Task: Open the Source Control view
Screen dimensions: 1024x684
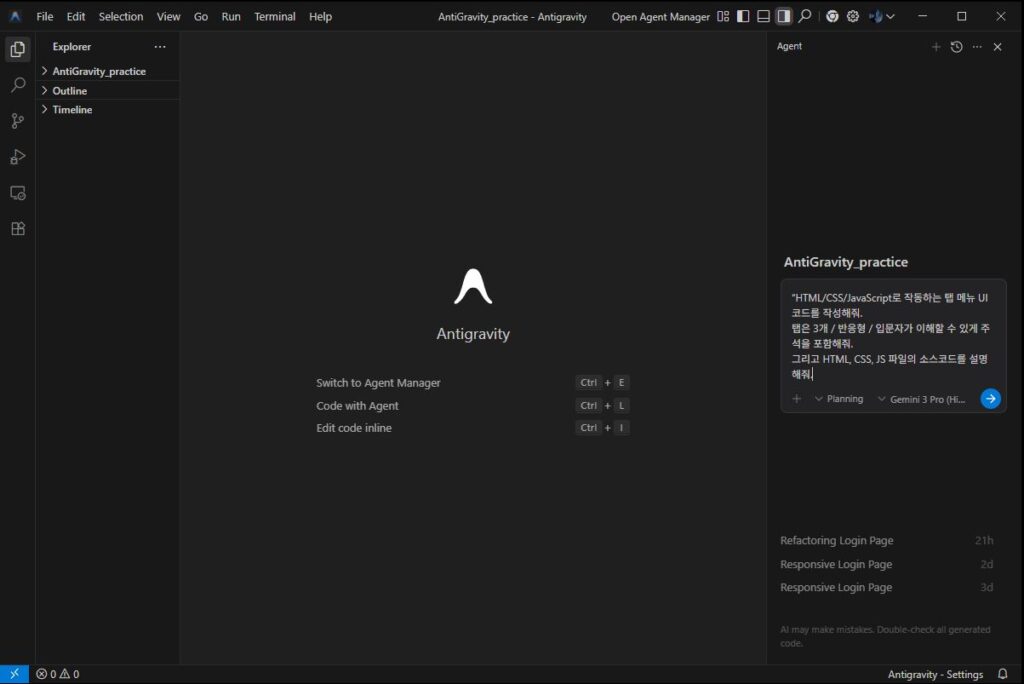Action: coord(16,121)
